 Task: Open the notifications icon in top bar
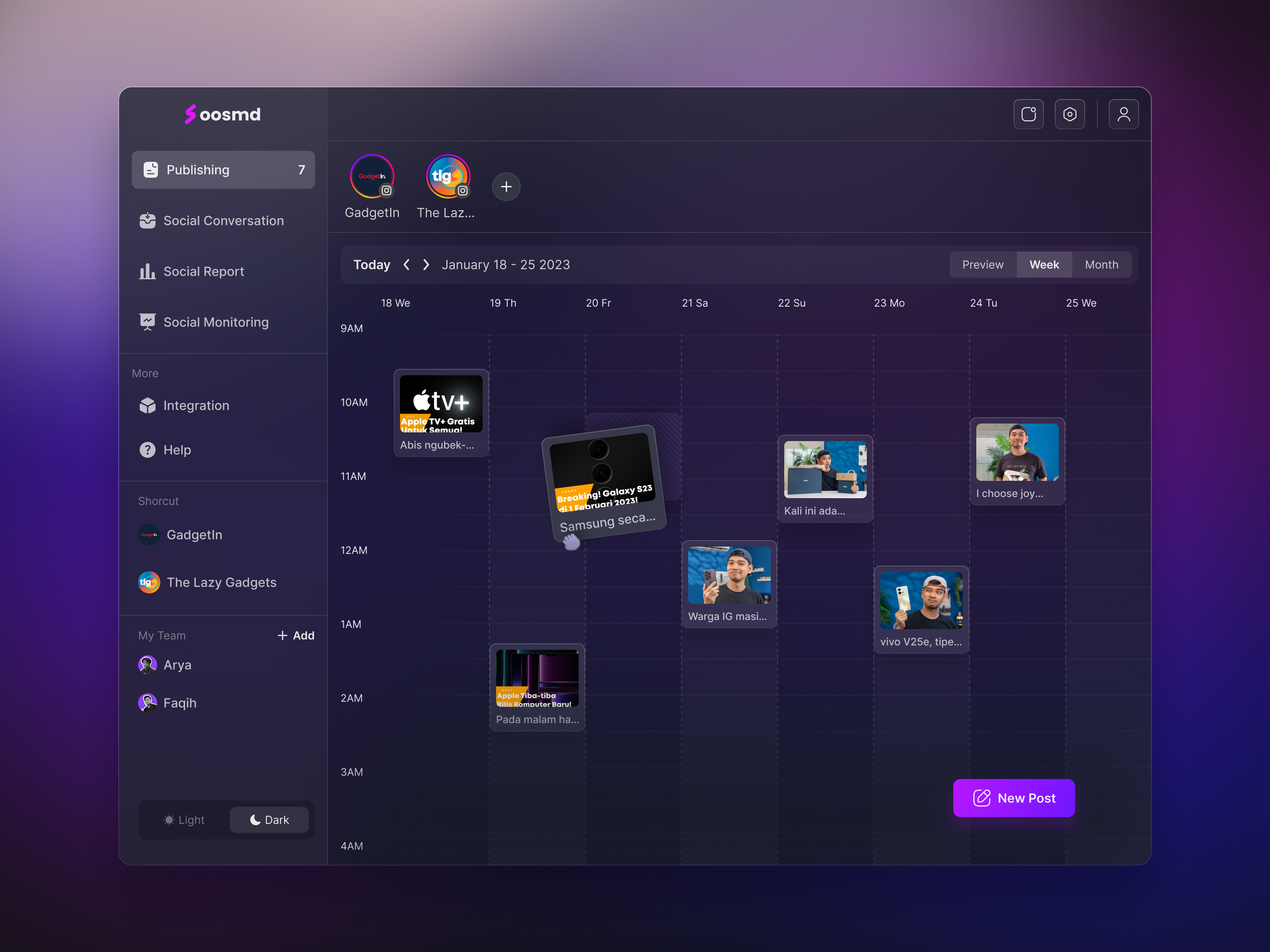click(1028, 114)
